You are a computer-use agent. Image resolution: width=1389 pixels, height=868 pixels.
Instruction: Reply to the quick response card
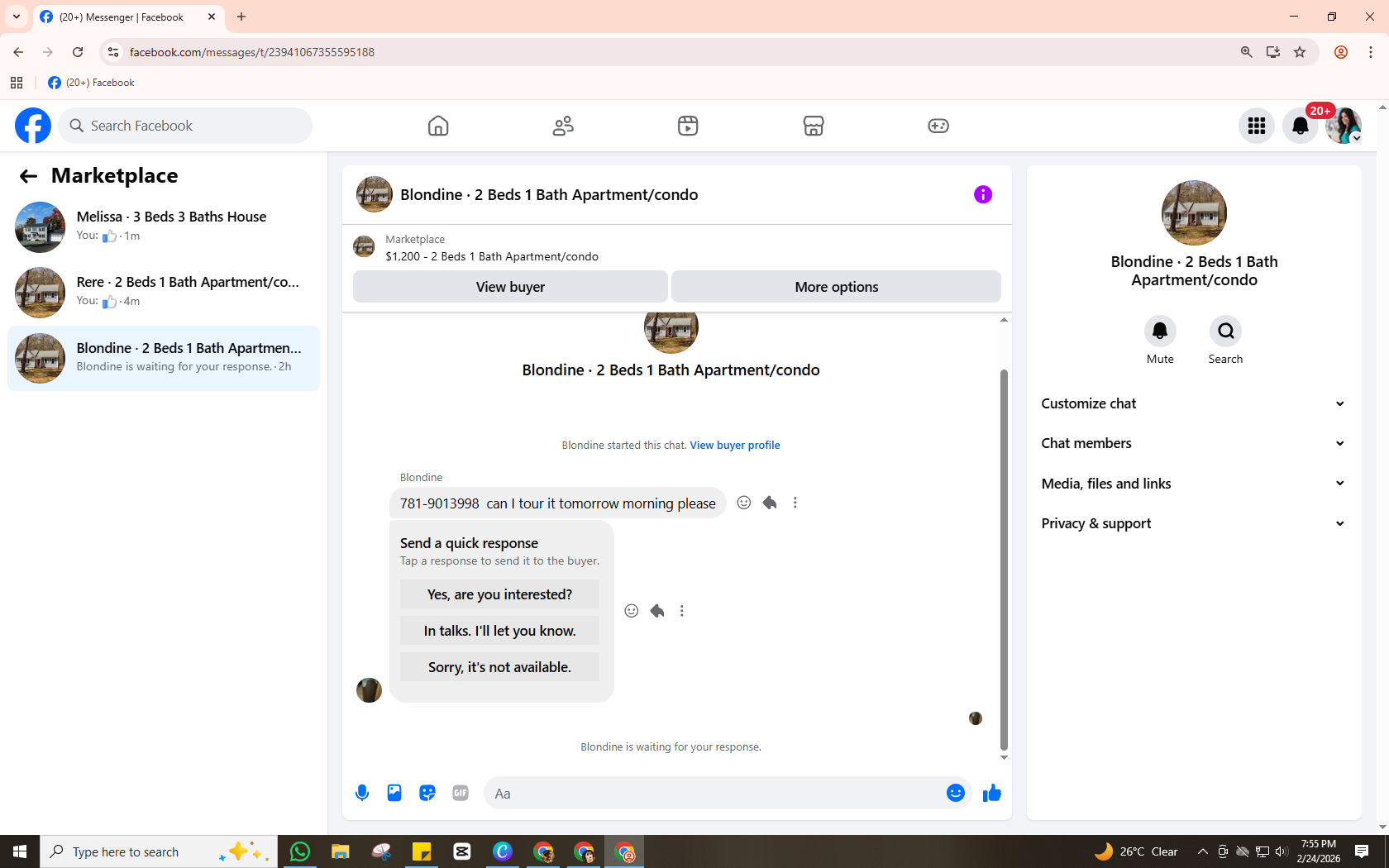tap(657, 611)
